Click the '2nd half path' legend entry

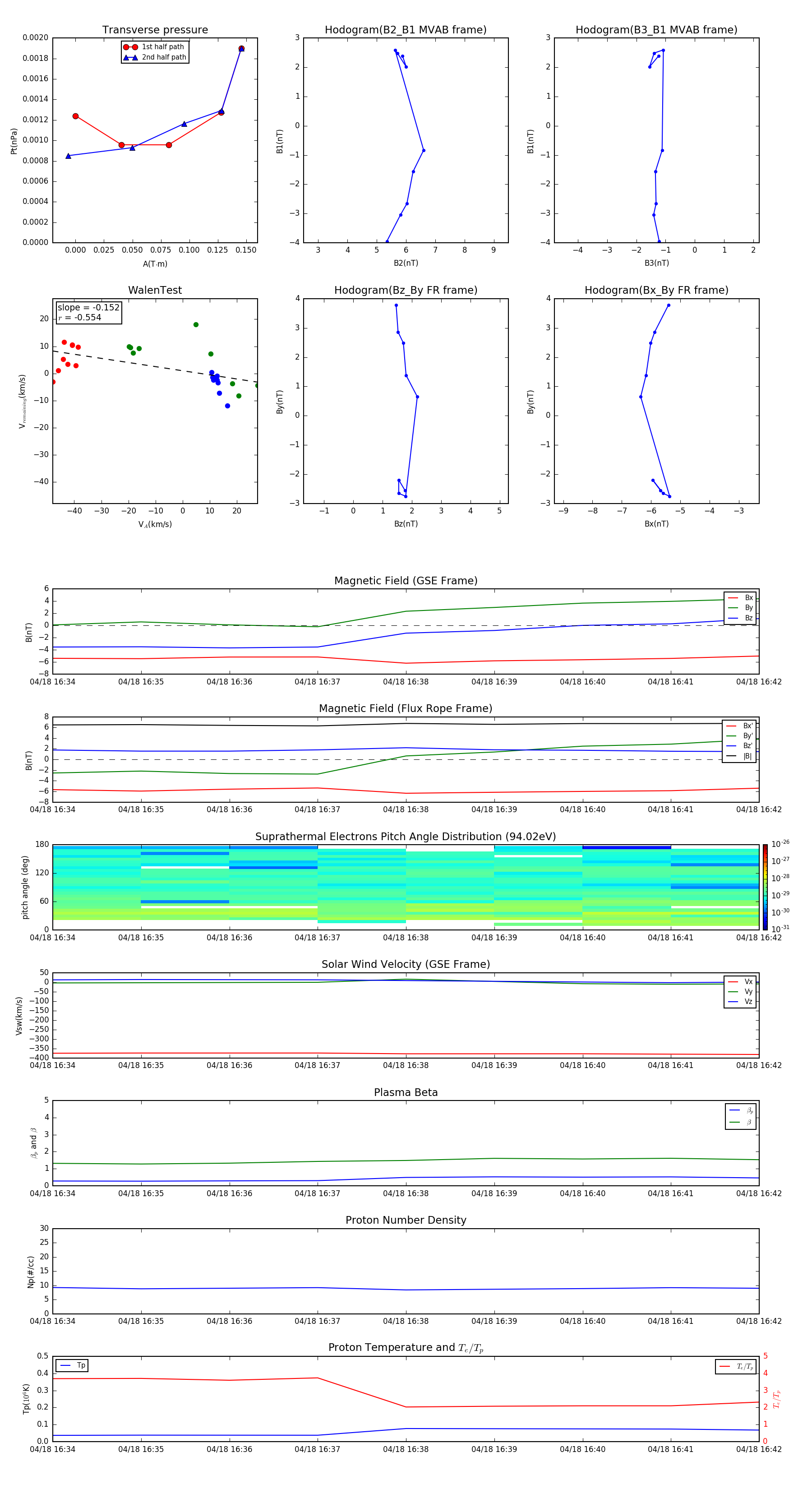154,57
